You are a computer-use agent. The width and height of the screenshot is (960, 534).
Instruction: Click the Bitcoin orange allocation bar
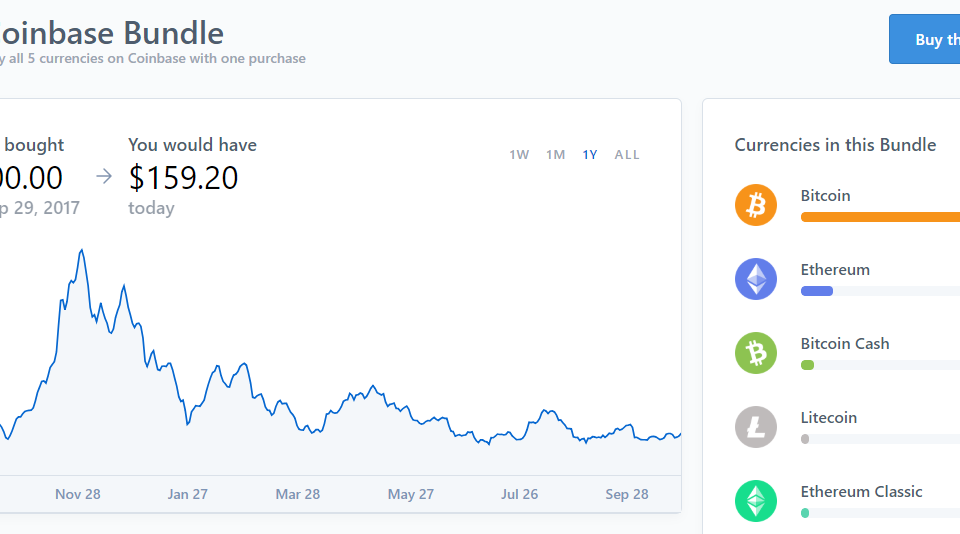880,217
